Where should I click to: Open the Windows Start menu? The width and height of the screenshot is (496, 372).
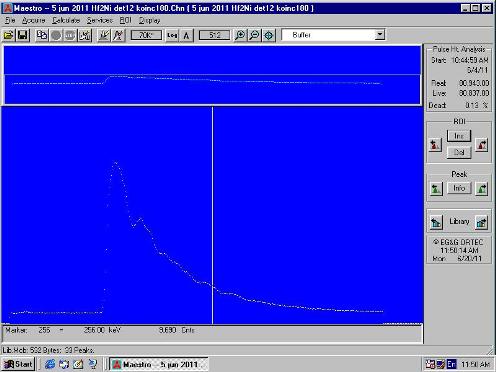click(19, 364)
